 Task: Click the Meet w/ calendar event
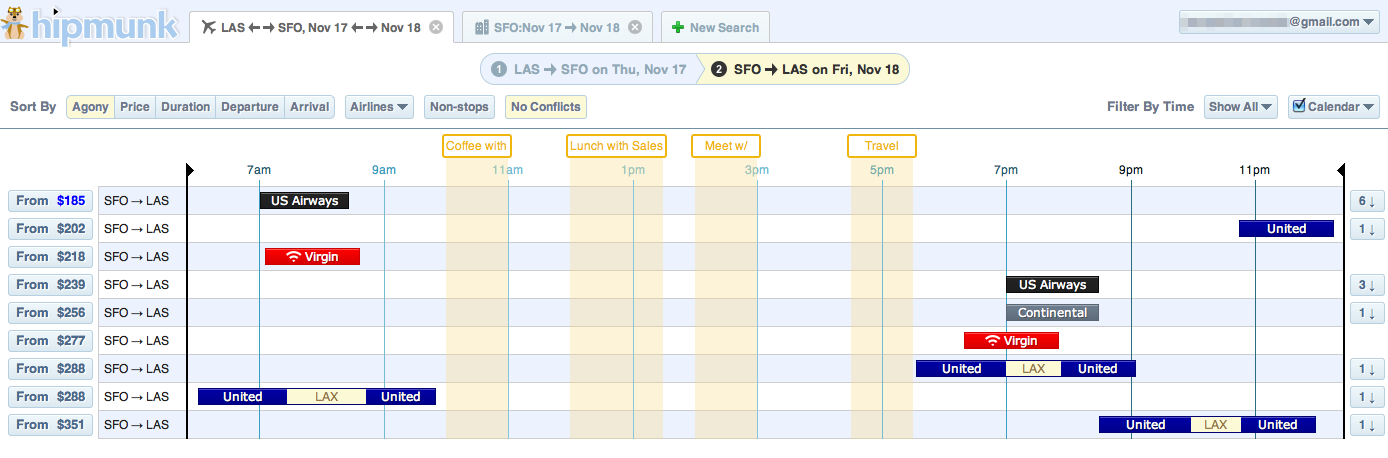click(x=725, y=146)
